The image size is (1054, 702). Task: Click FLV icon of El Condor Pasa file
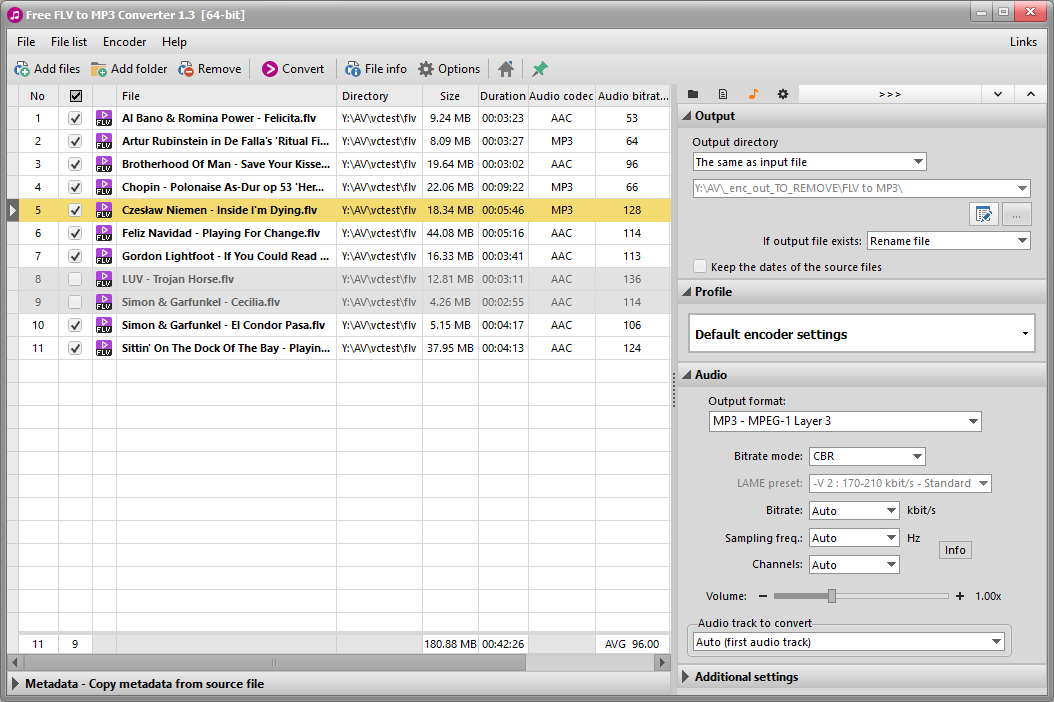104,325
